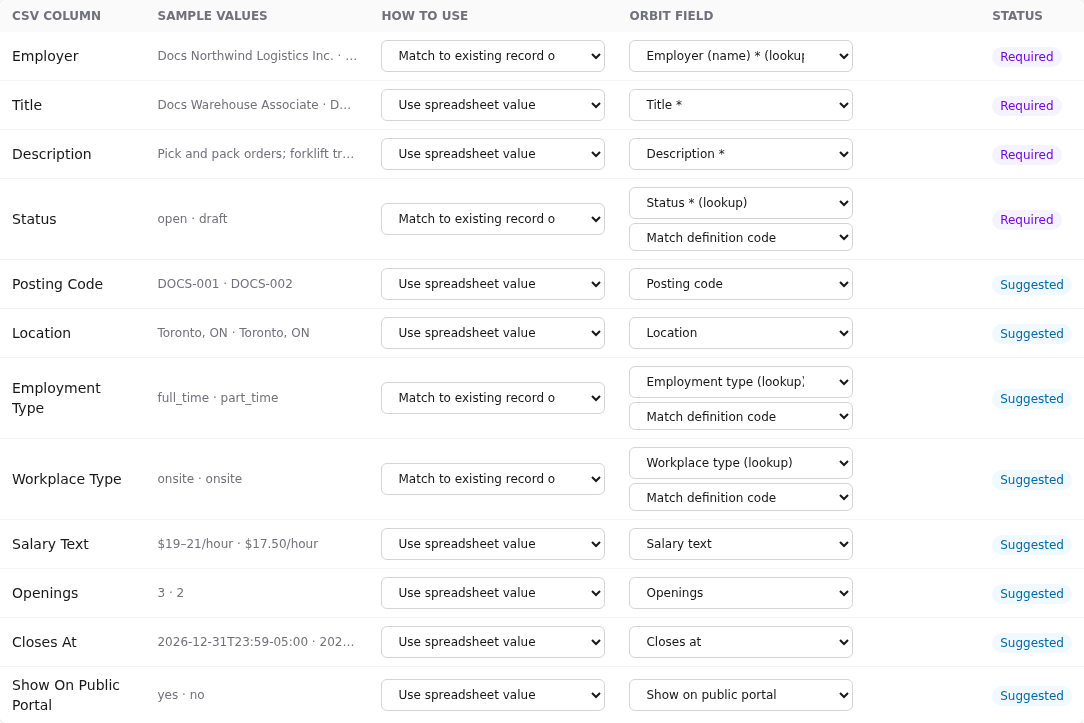Click the Suggested badge for Openings
Image resolution: width=1084 pixels, height=723 pixels.
1031,594
